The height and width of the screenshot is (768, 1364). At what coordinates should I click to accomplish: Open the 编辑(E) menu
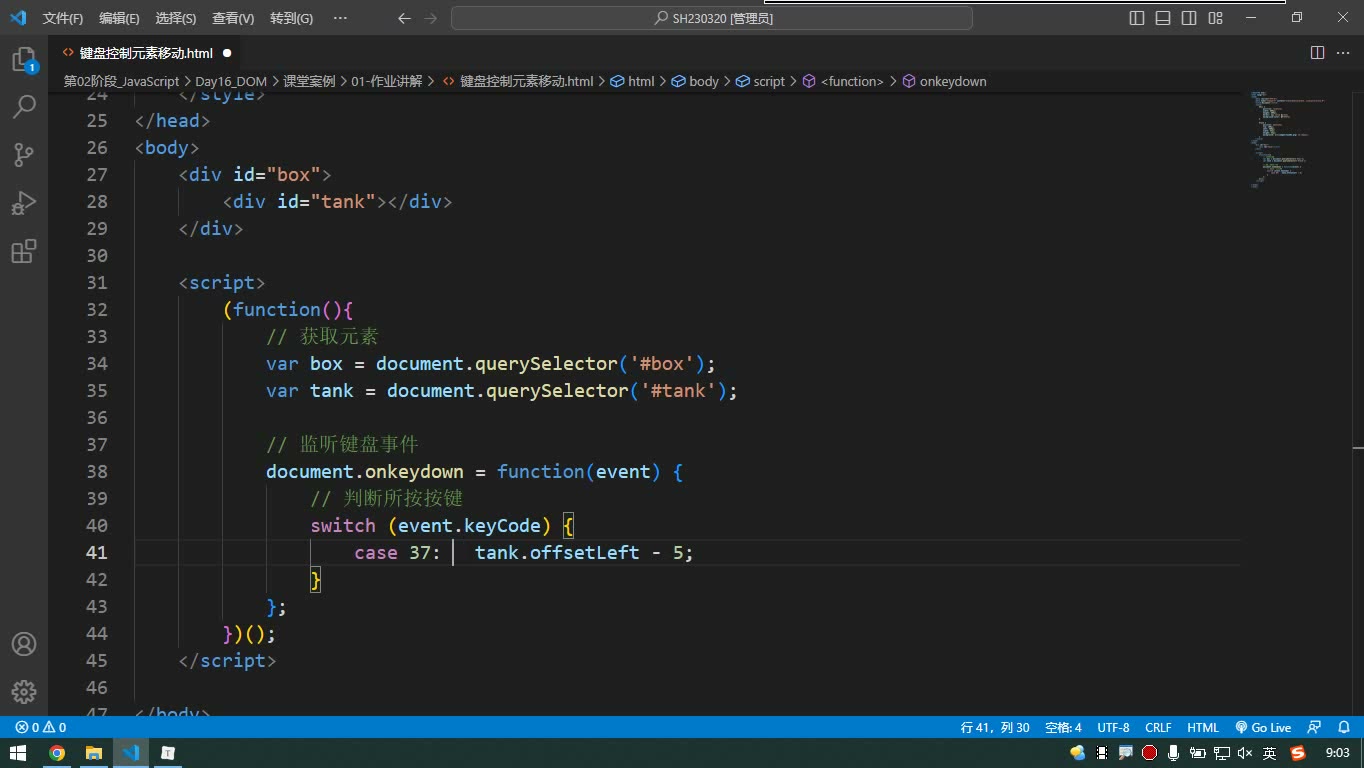120,18
